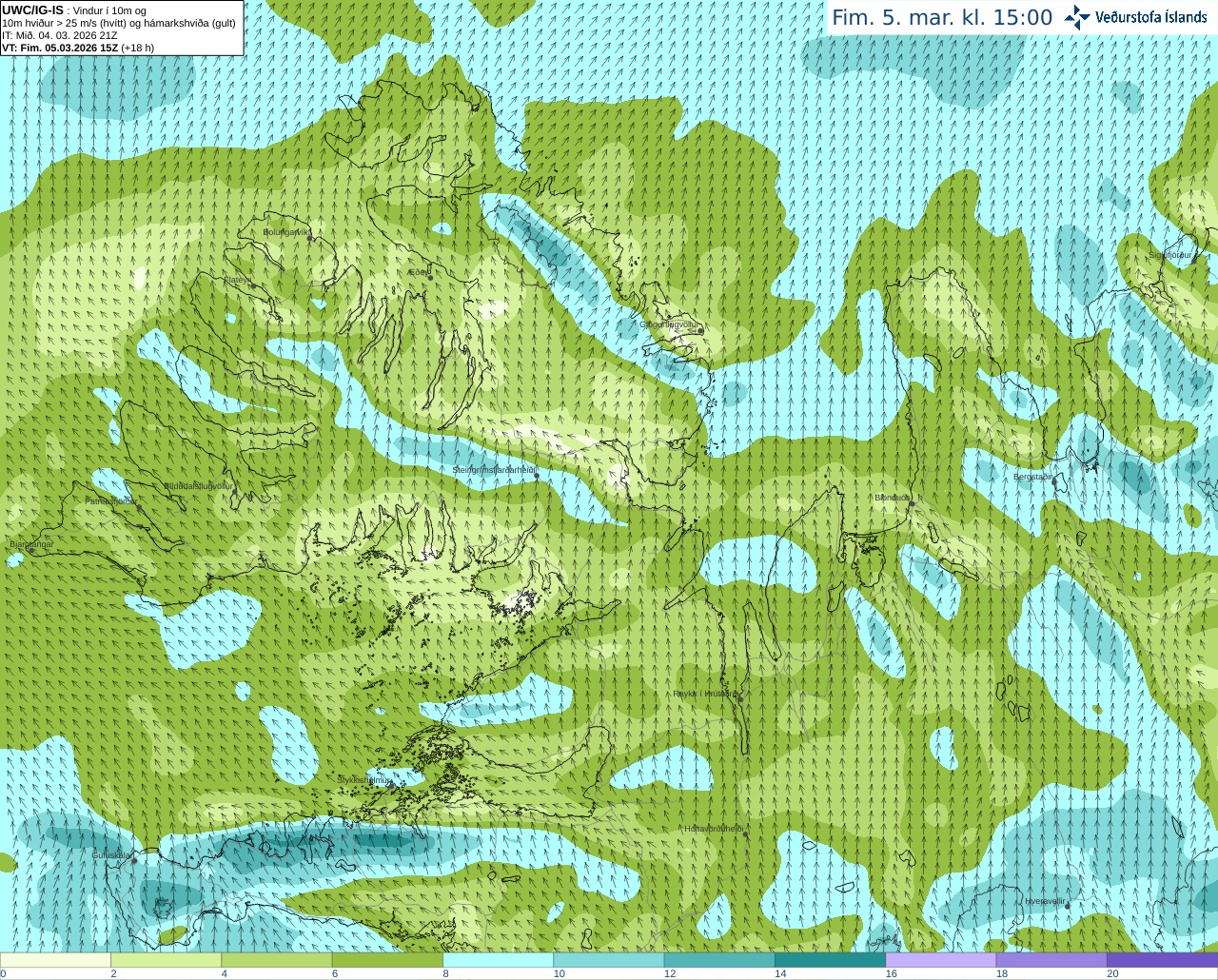
Task: Click the '20' value on the legend scale
Action: coord(1112,973)
